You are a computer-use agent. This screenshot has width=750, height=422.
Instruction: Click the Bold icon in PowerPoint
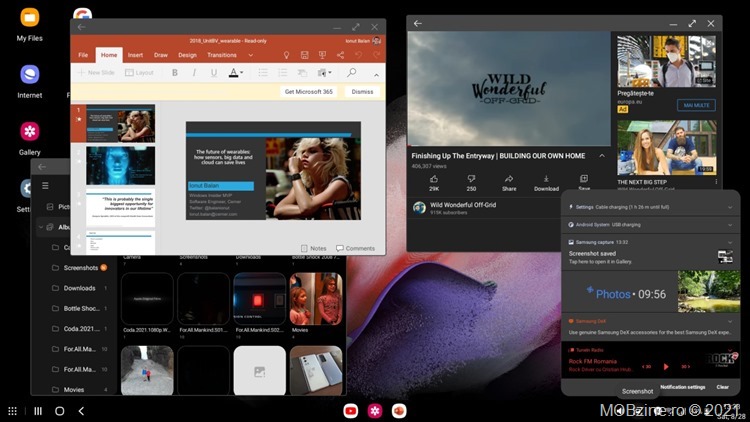(175, 73)
